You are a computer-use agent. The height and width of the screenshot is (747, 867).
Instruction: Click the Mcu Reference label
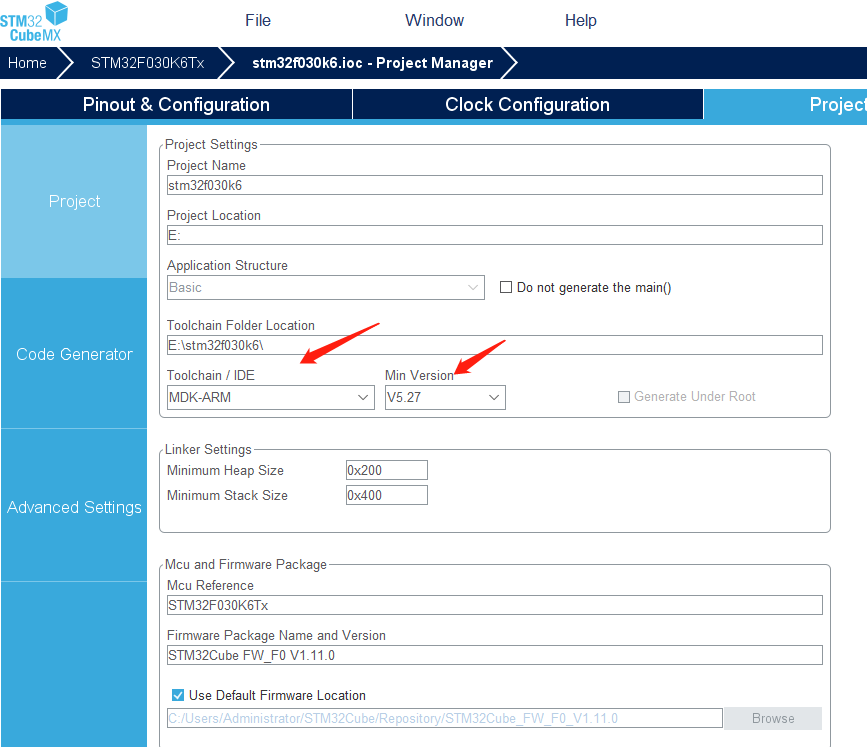point(210,586)
